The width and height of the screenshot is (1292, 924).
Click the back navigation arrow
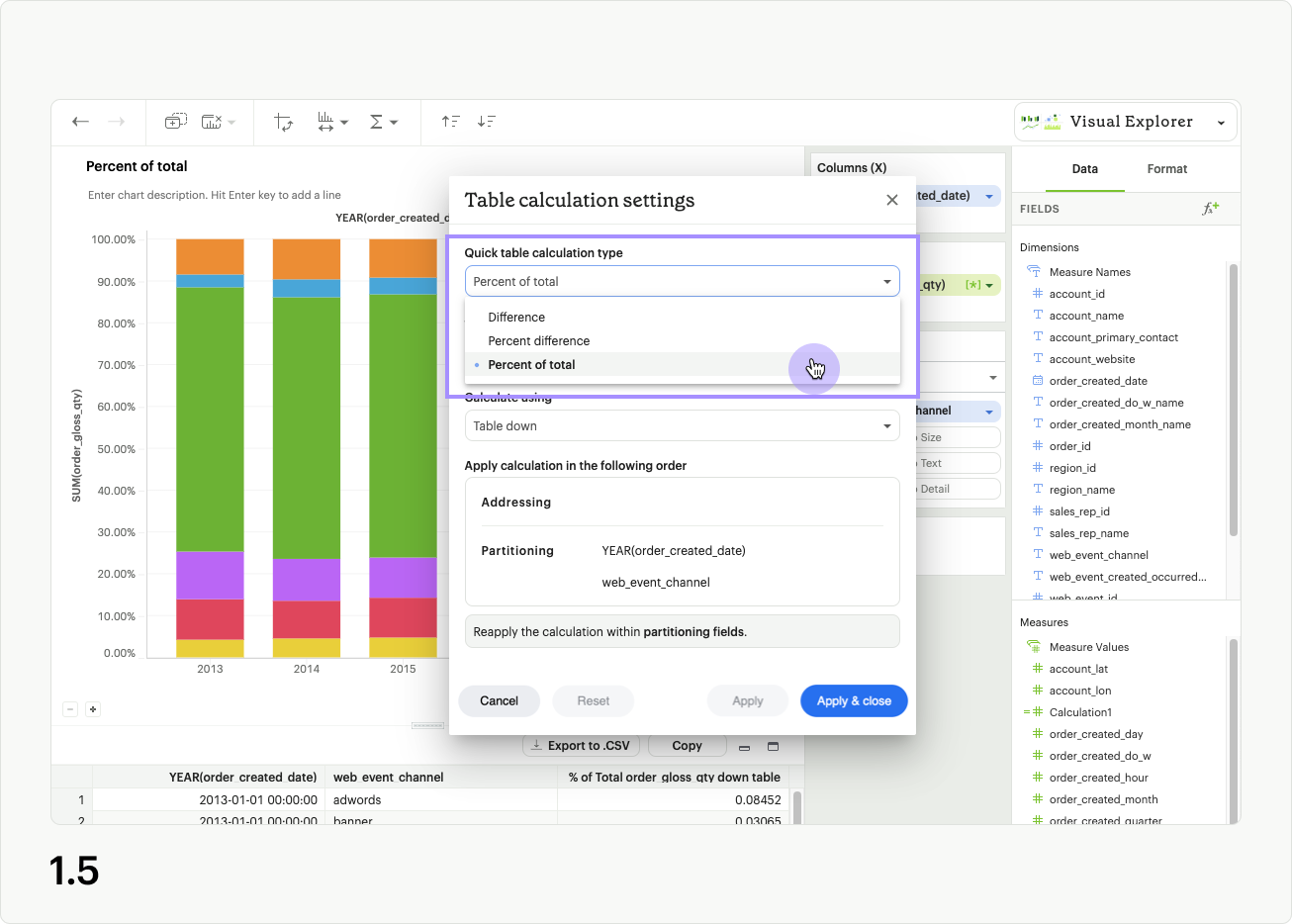click(x=80, y=121)
